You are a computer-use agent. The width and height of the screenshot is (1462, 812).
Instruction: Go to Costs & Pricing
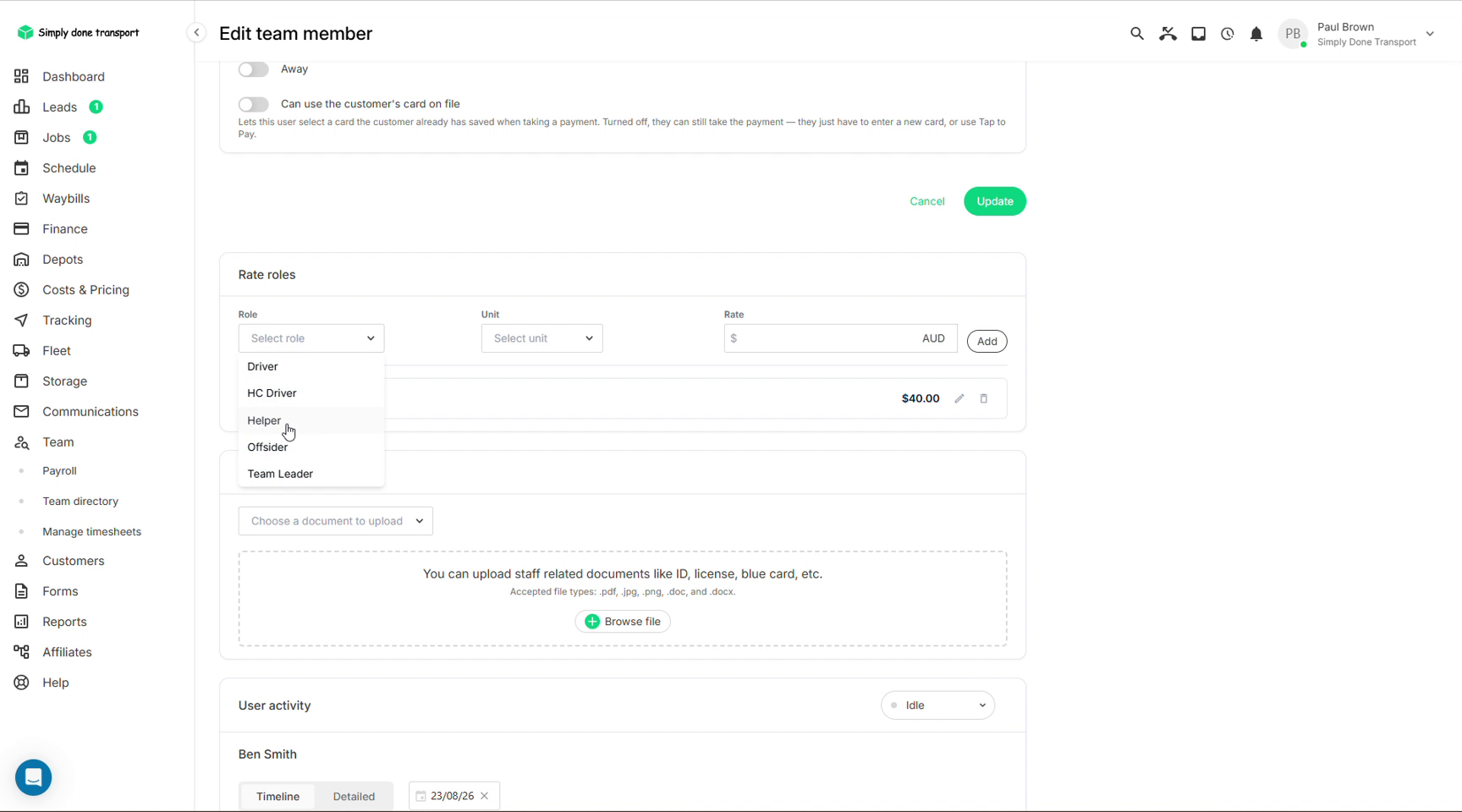(85, 289)
